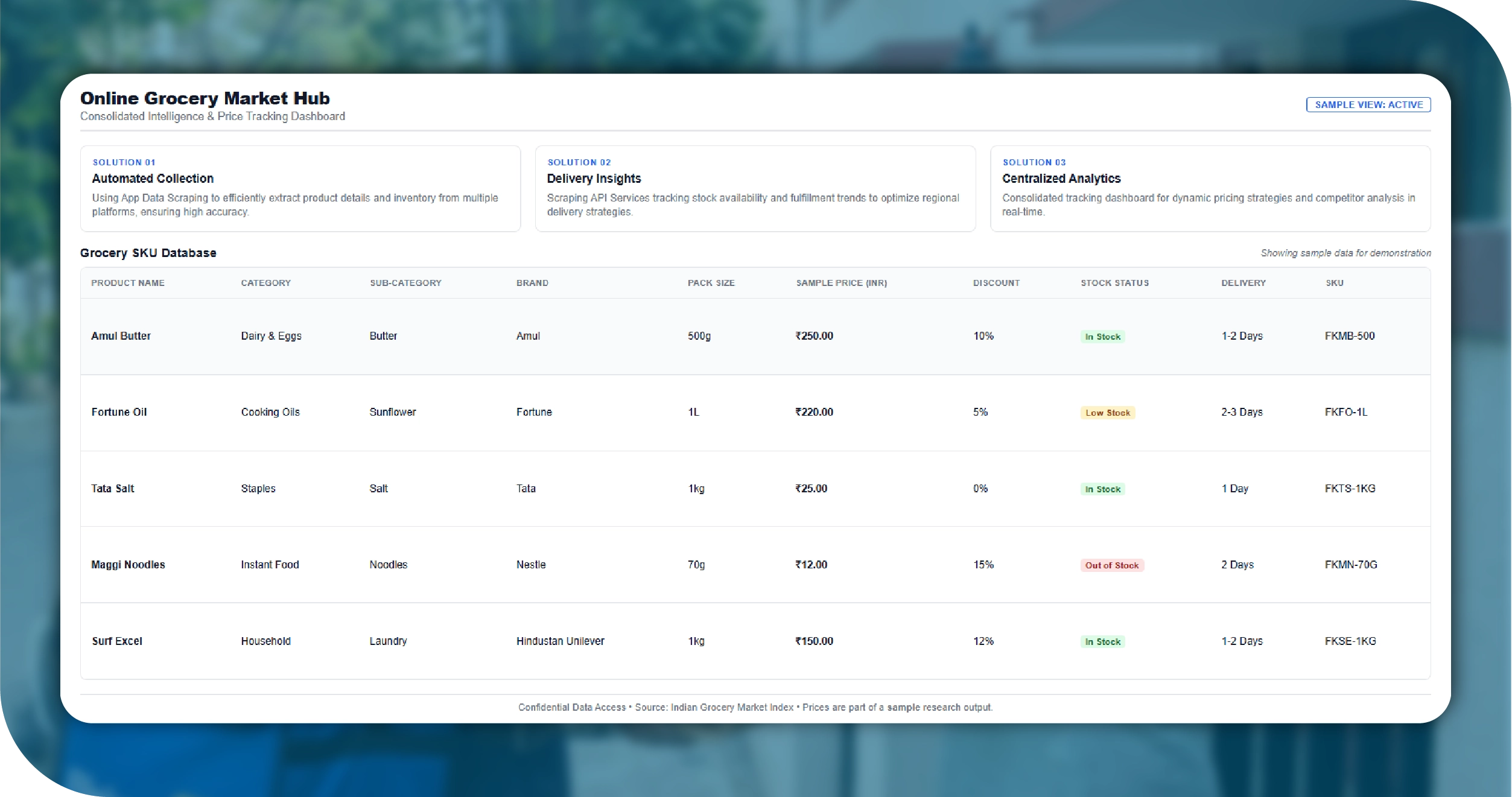This screenshot has width=1512, height=797.
Task: Click the In Stock badge for Surf Excel
Action: click(x=1102, y=641)
